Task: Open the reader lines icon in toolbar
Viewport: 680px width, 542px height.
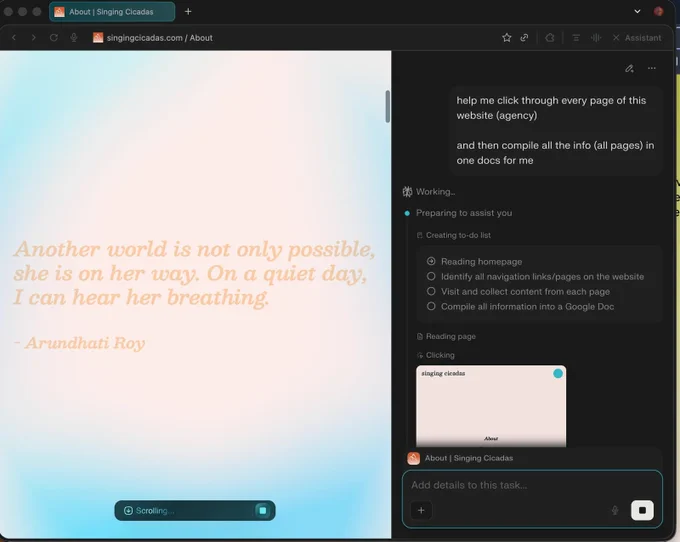Action: pyautogui.click(x=576, y=38)
